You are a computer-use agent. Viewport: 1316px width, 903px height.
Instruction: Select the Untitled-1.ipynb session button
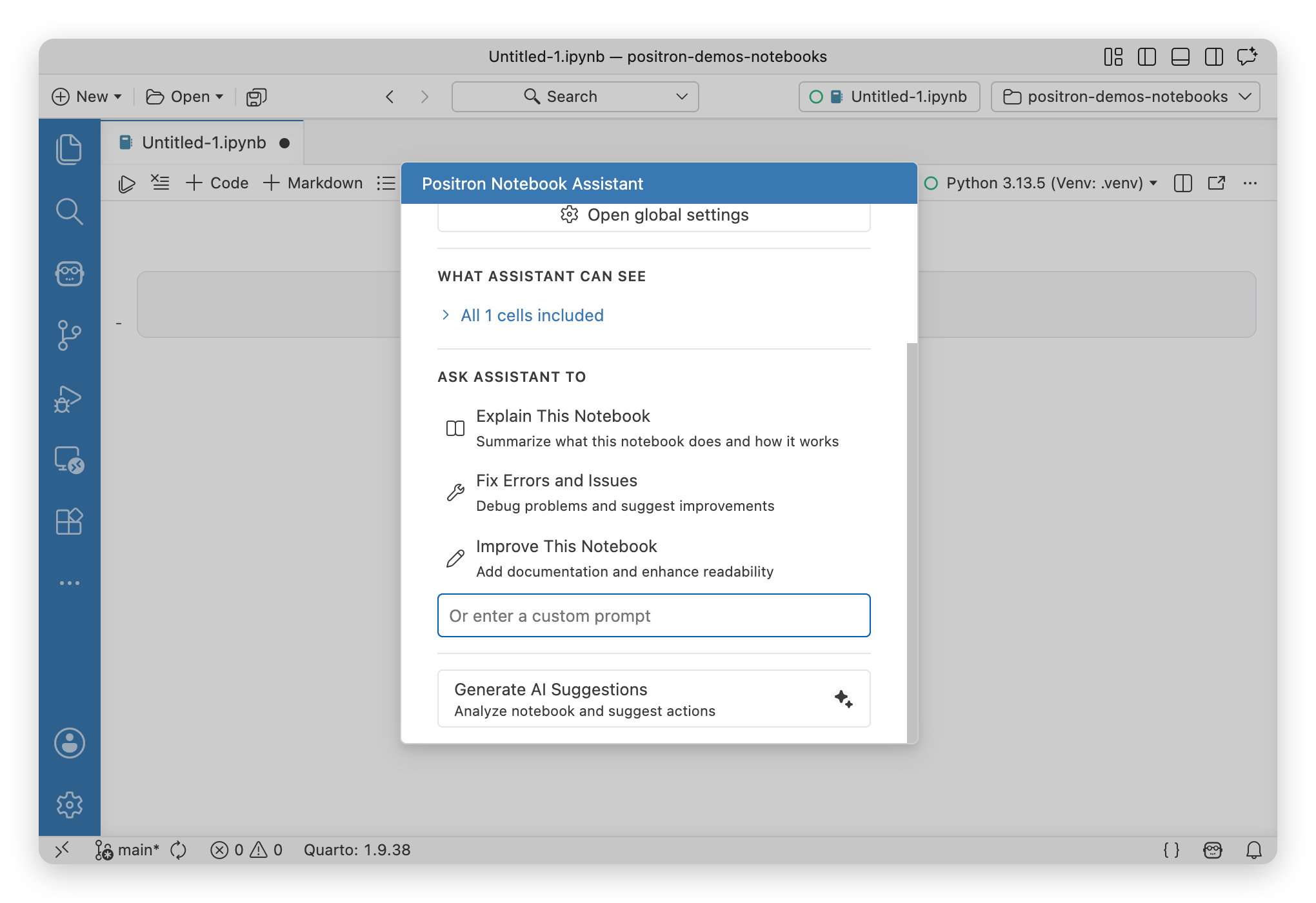tap(889, 97)
